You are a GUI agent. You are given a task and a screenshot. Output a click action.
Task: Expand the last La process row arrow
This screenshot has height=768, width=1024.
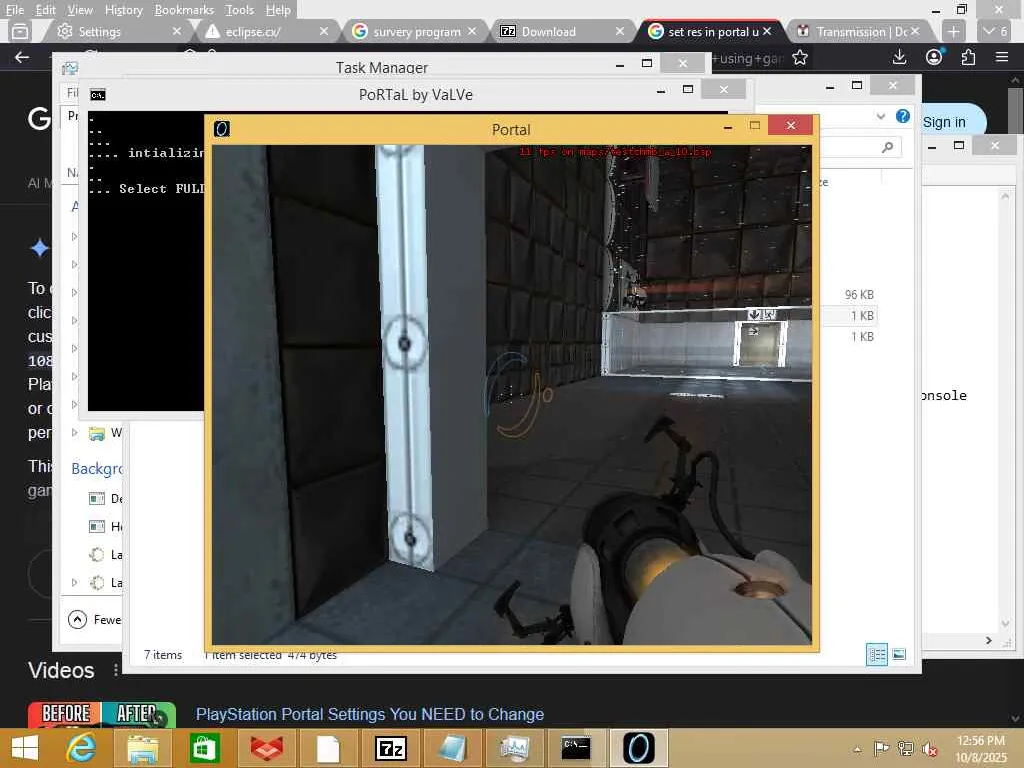click(74, 582)
